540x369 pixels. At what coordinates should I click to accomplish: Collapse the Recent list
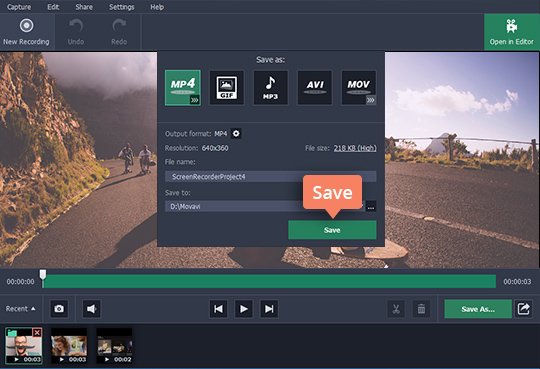[x=20, y=309]
